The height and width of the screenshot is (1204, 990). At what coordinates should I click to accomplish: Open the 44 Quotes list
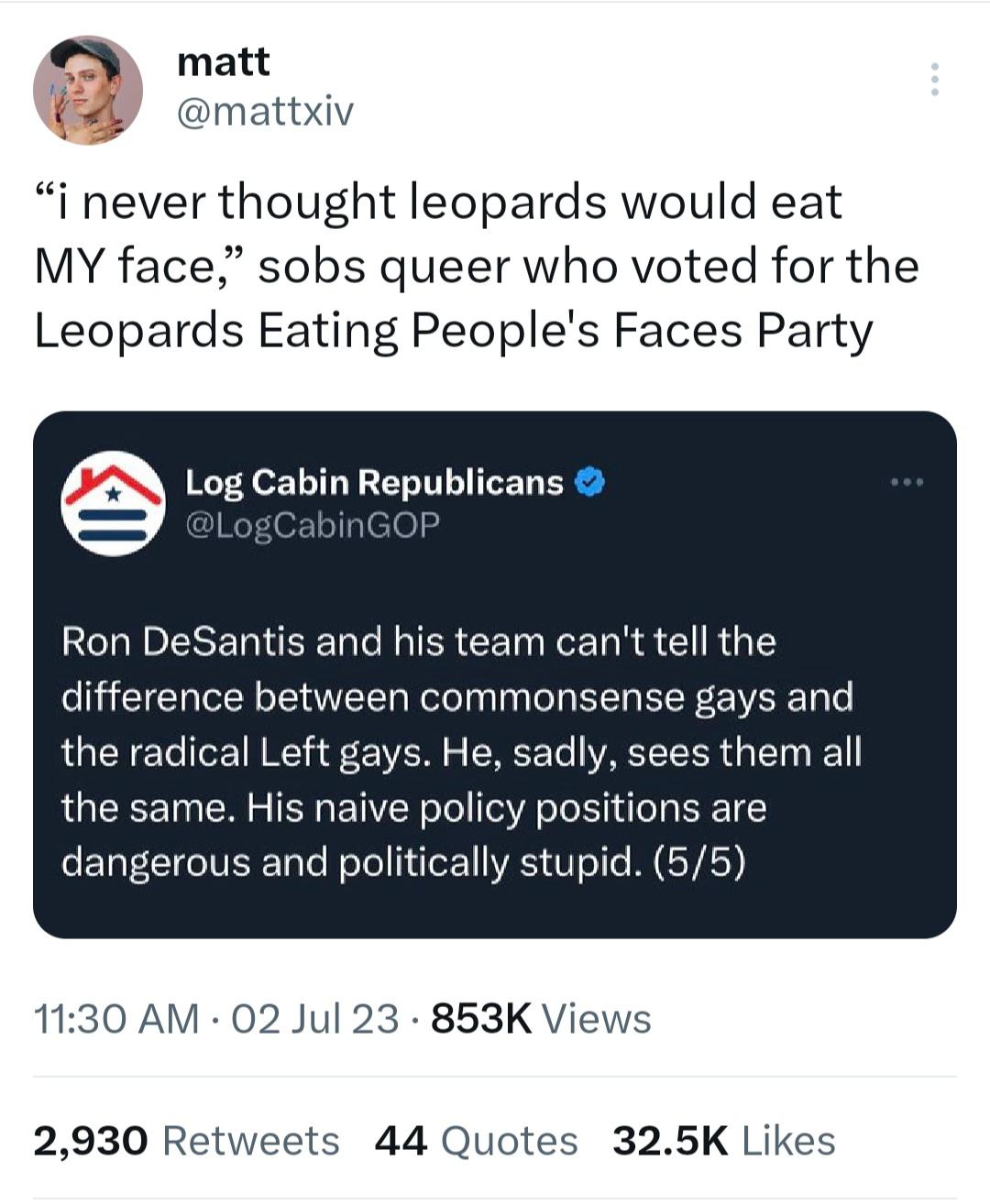(x=477, y=1141)
